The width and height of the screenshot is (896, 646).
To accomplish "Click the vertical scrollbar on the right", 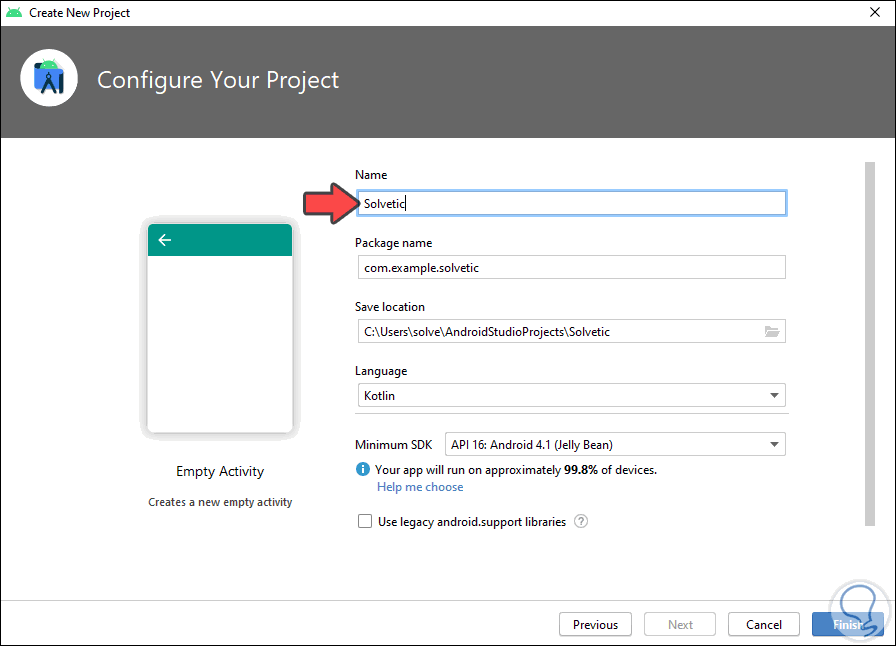I will [x=870, y=340].
